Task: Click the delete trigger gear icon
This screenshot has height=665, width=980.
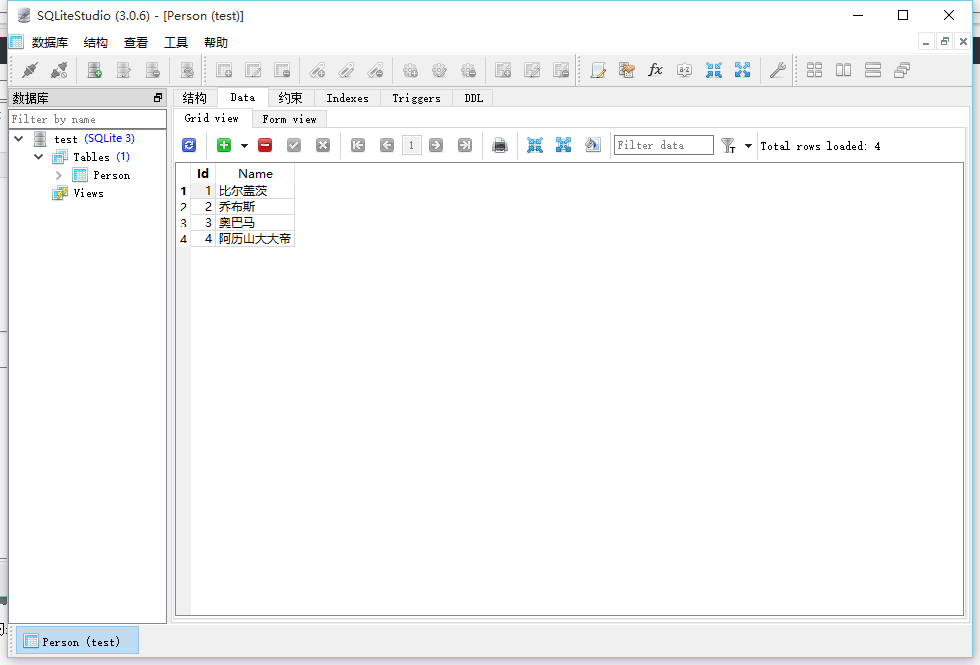Action: point(468,70)
